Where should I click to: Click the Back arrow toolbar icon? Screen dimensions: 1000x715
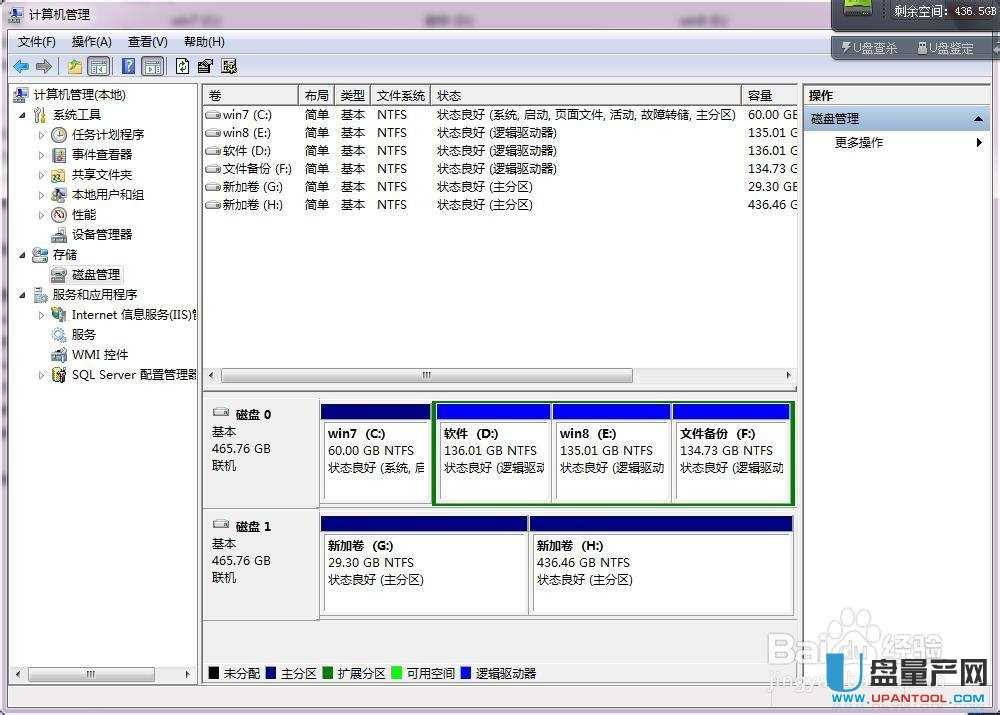tap(20, 66)
